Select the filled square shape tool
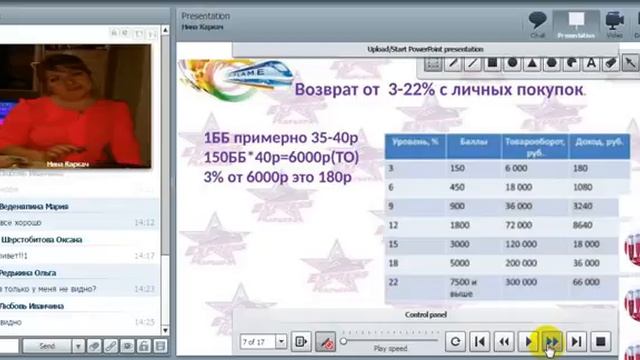640x360 pixels. click(492, 63)
